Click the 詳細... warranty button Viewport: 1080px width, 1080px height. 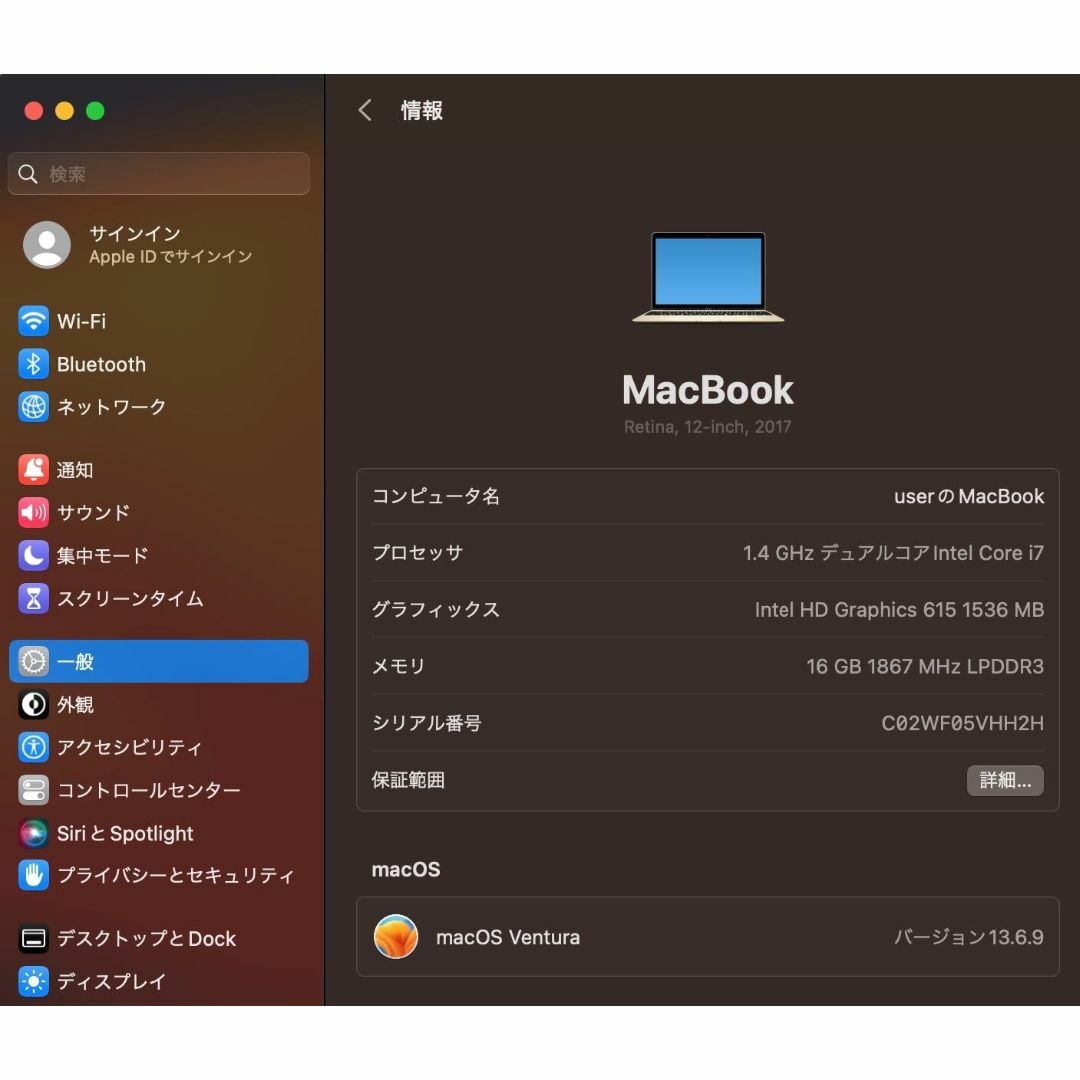[1005, 780]
